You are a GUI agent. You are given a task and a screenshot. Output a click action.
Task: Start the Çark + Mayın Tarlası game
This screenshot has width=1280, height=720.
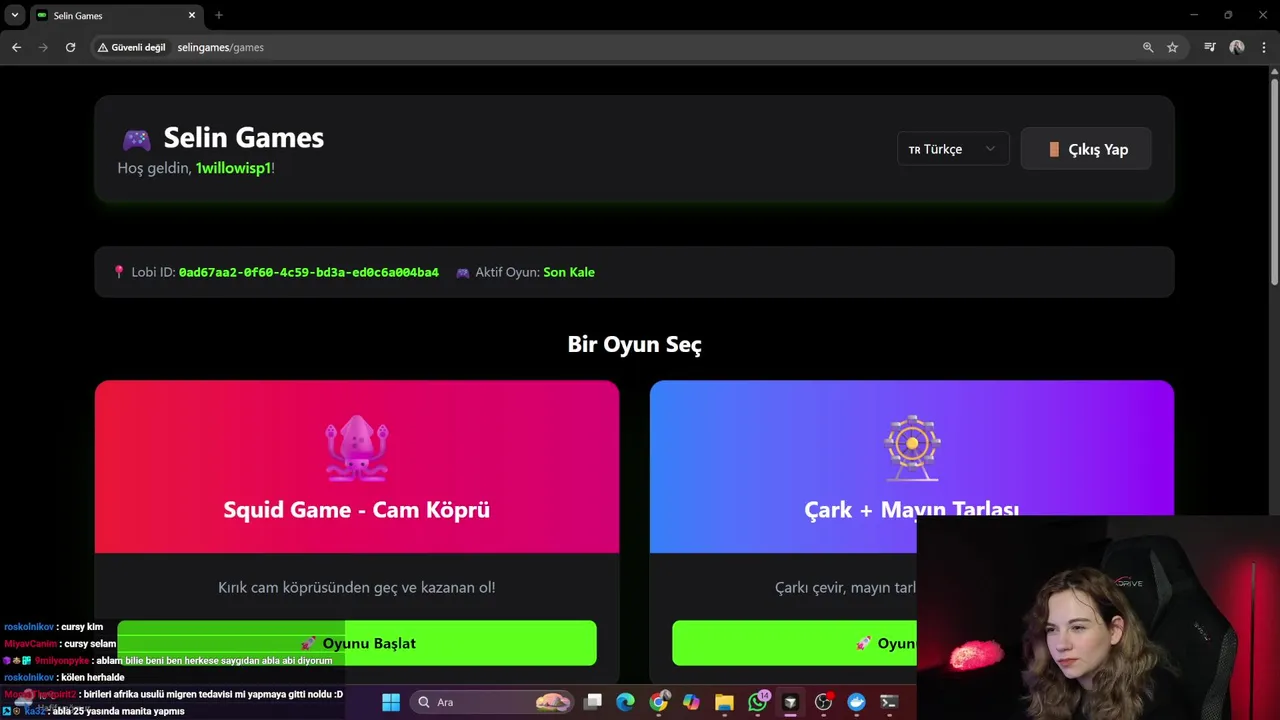pos(794,643)
